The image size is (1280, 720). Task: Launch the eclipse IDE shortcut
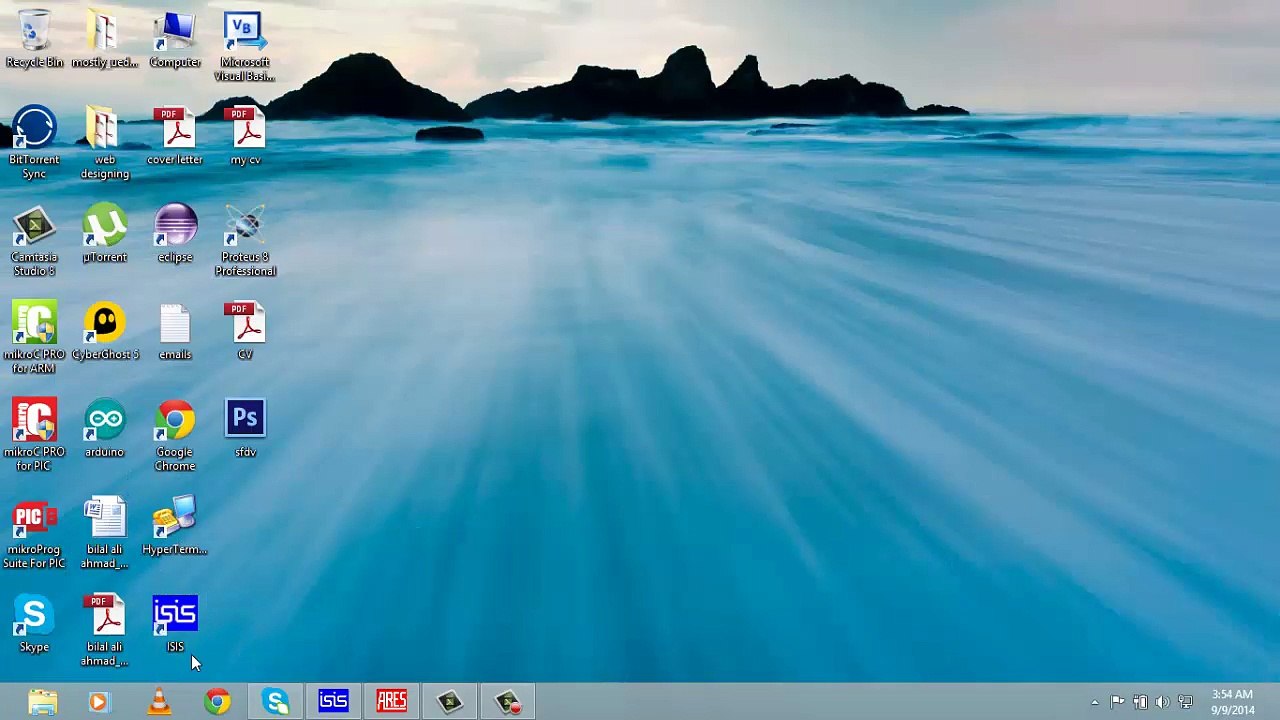coord(175,234)
